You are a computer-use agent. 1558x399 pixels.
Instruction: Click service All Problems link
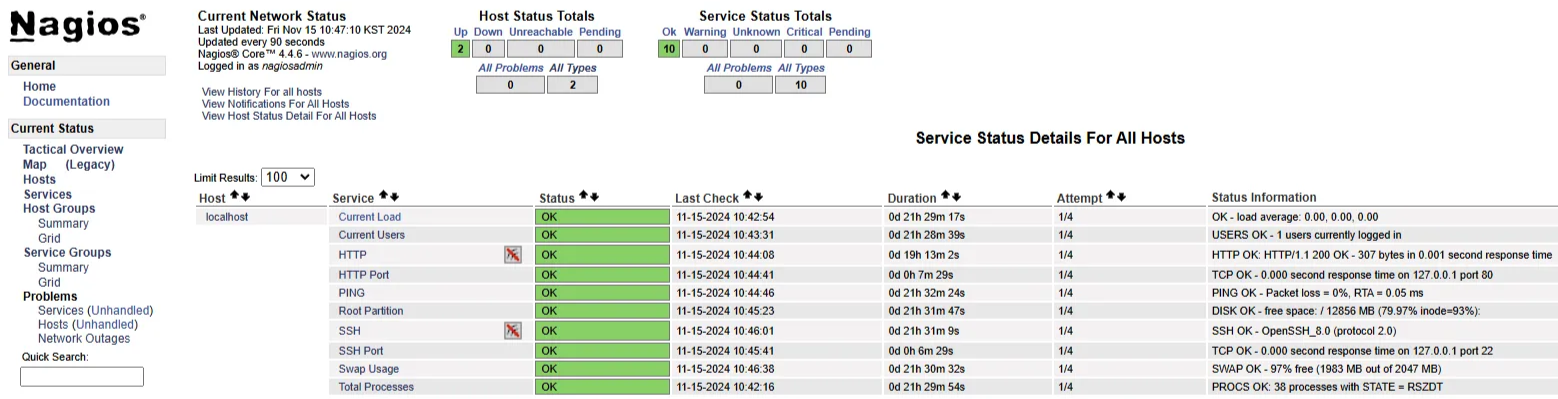coord(739,68)
